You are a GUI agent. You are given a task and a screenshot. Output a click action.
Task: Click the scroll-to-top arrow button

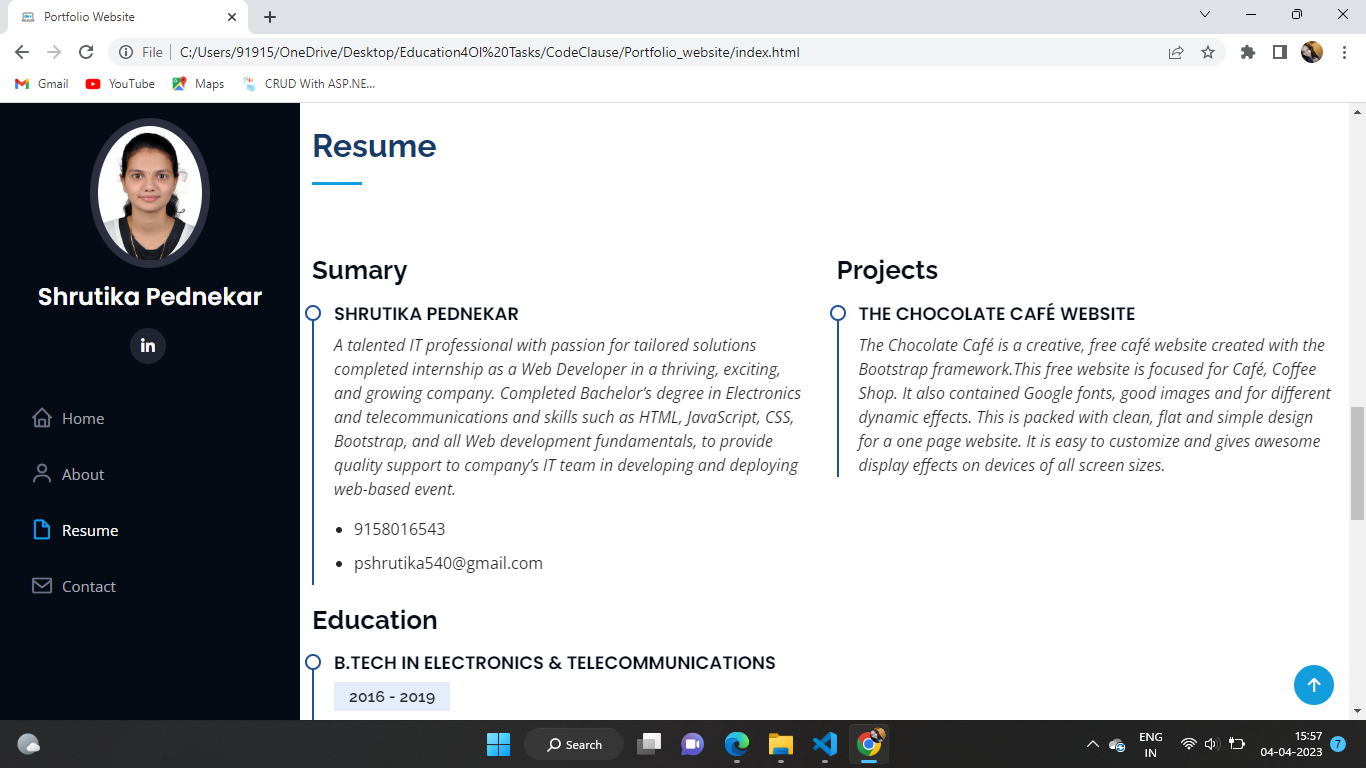tap(1314, 685)
